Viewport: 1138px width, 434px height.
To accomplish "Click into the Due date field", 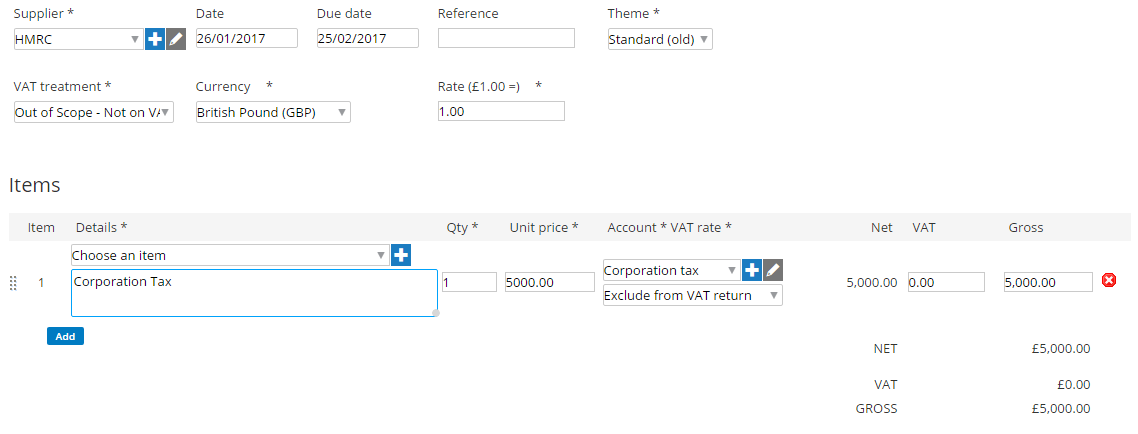I will tap(367, 39).
